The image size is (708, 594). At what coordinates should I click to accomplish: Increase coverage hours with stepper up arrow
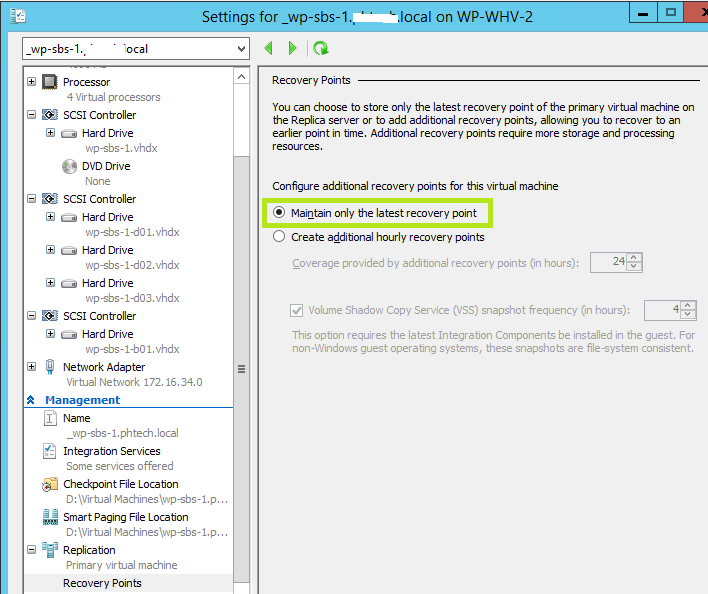(x=634, y=257)
